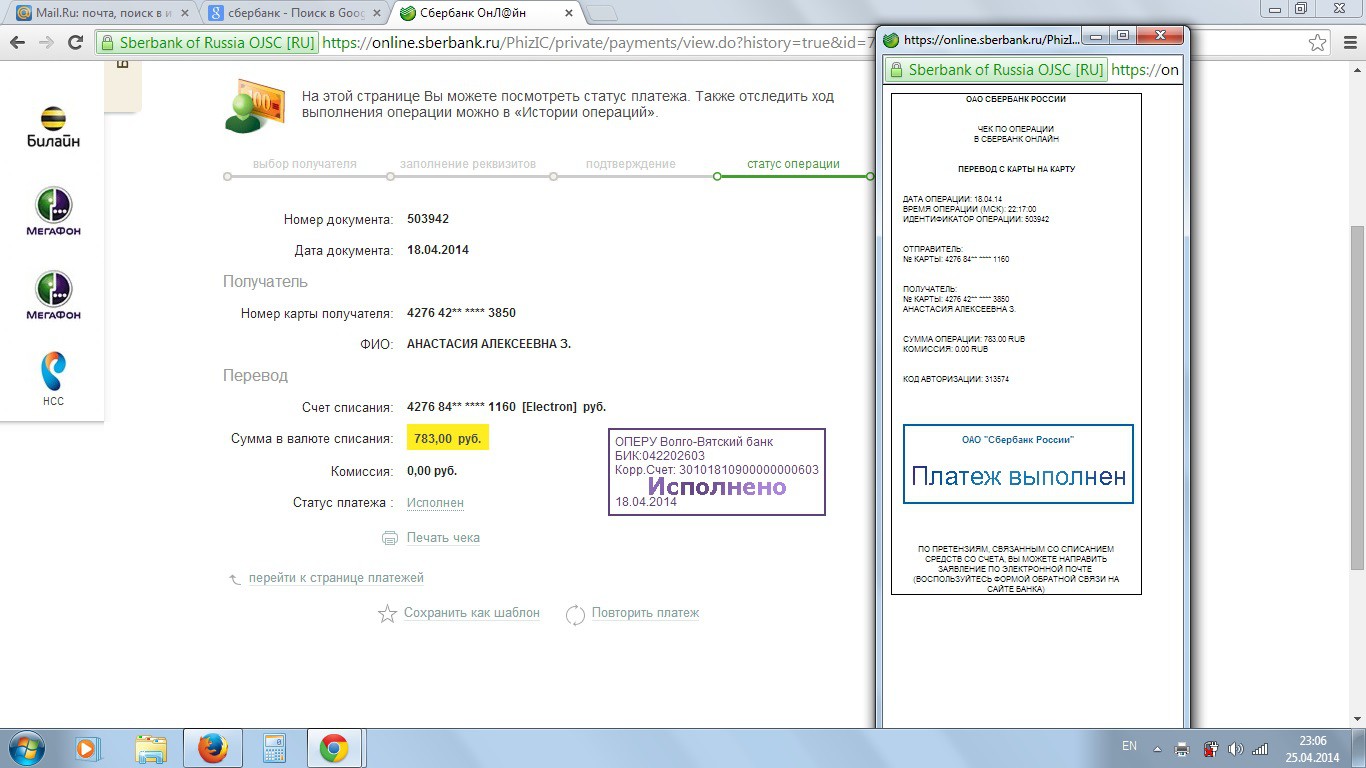Click the document date 18.04.2014 value
The width and height of the screenshot is (1366, 768).
(x=438, y=250)
